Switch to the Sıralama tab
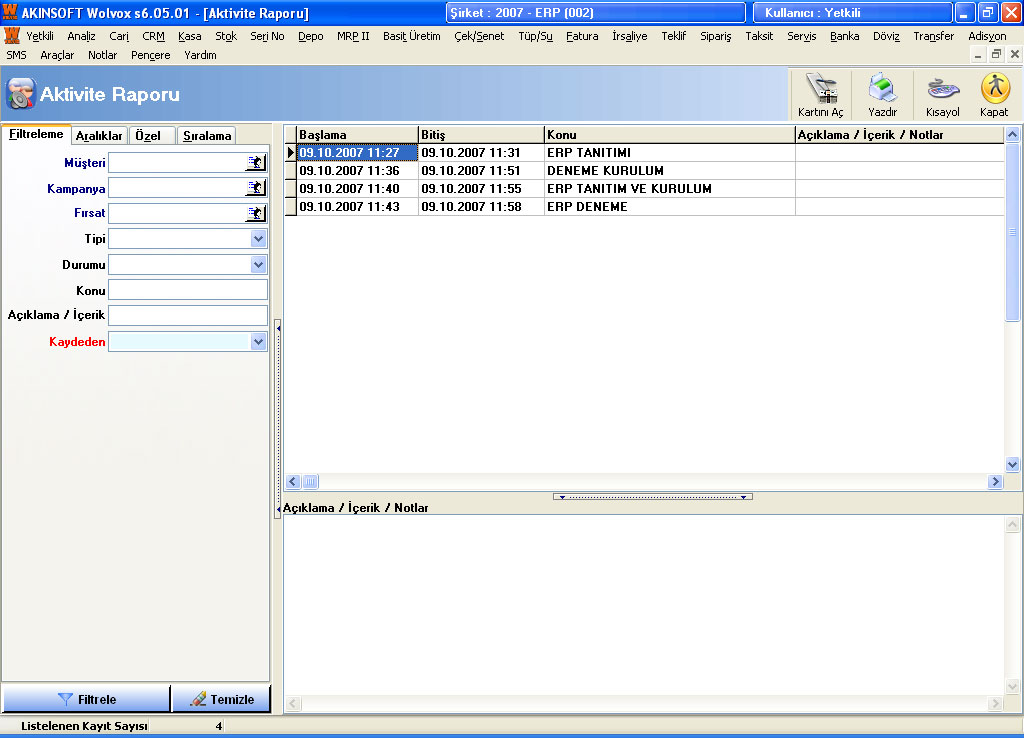 coord(207,136)
